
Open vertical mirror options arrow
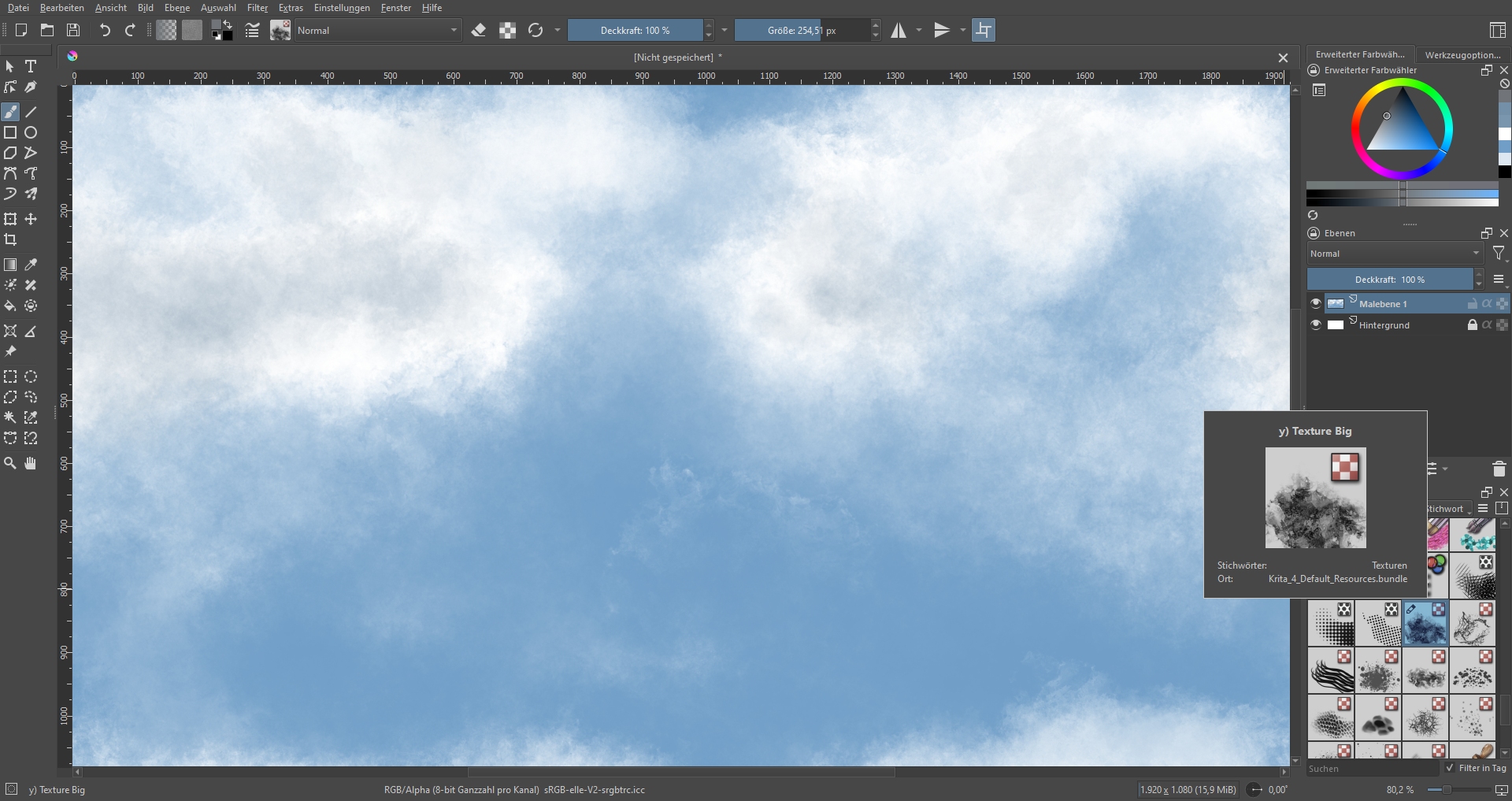click(962, 30)
